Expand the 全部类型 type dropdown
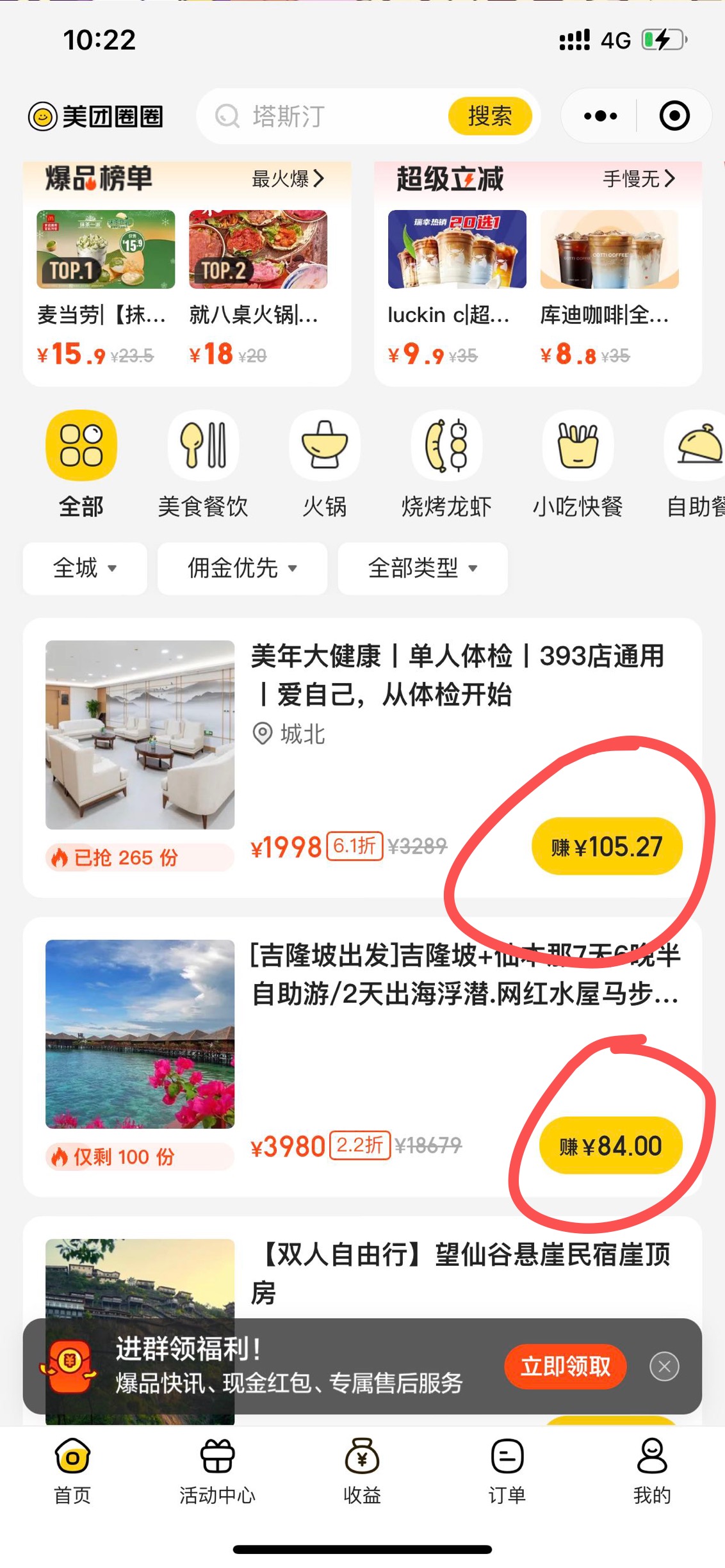This screenshot has width=725, height=1568. pyautogui.click(x=423, y=568)
